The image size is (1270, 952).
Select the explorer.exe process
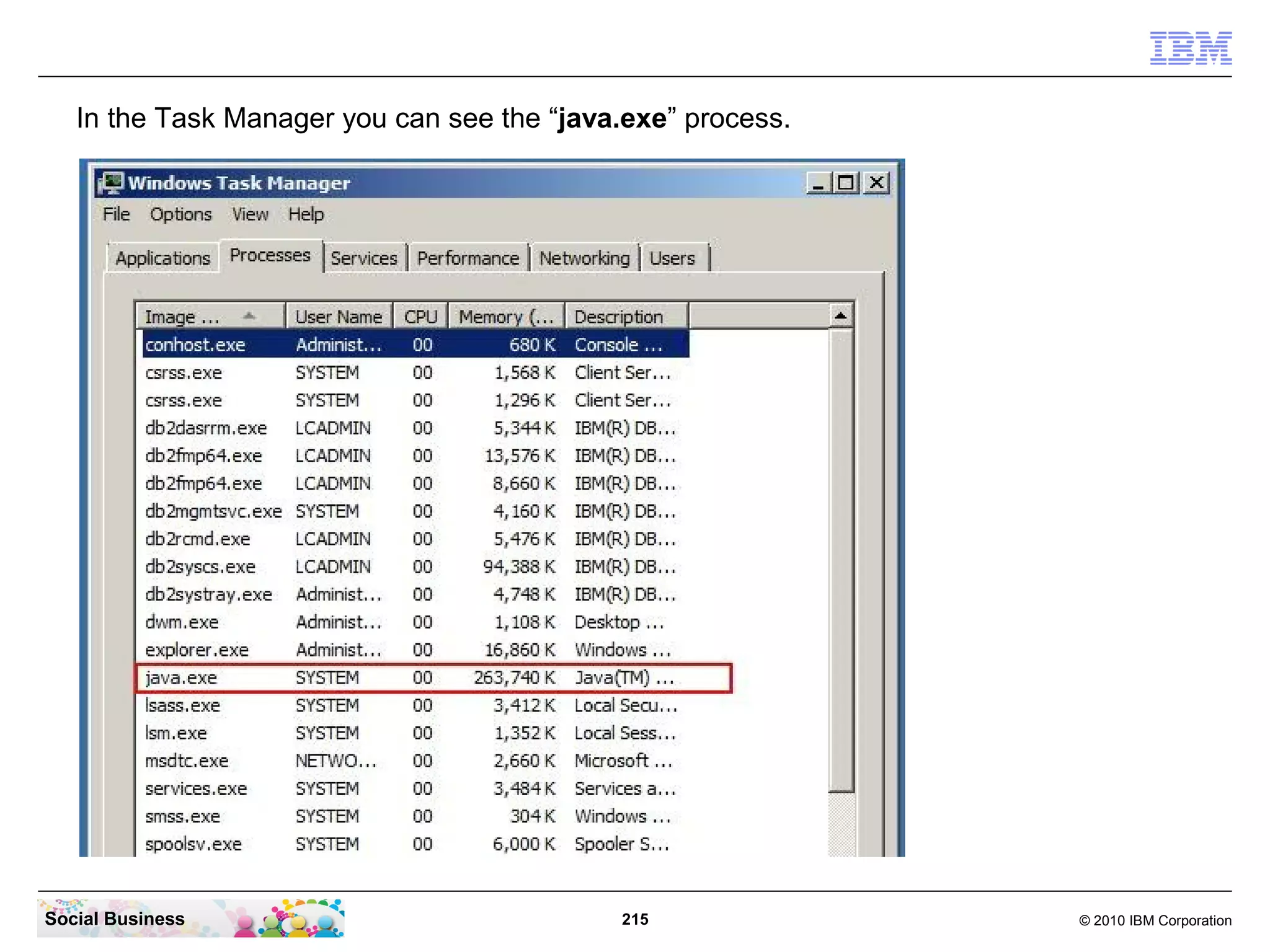point(415,650)
